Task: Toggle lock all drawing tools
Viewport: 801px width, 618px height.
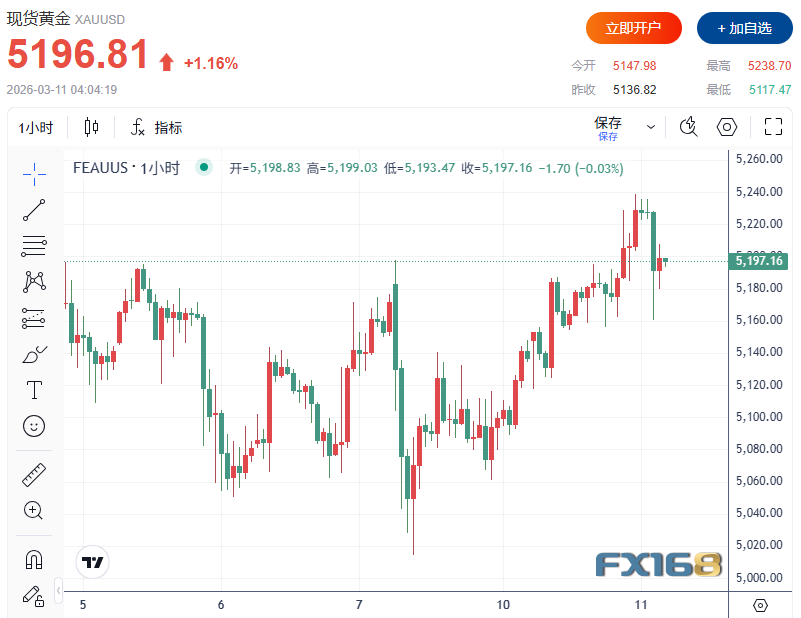Action: [x=34, y=595]
